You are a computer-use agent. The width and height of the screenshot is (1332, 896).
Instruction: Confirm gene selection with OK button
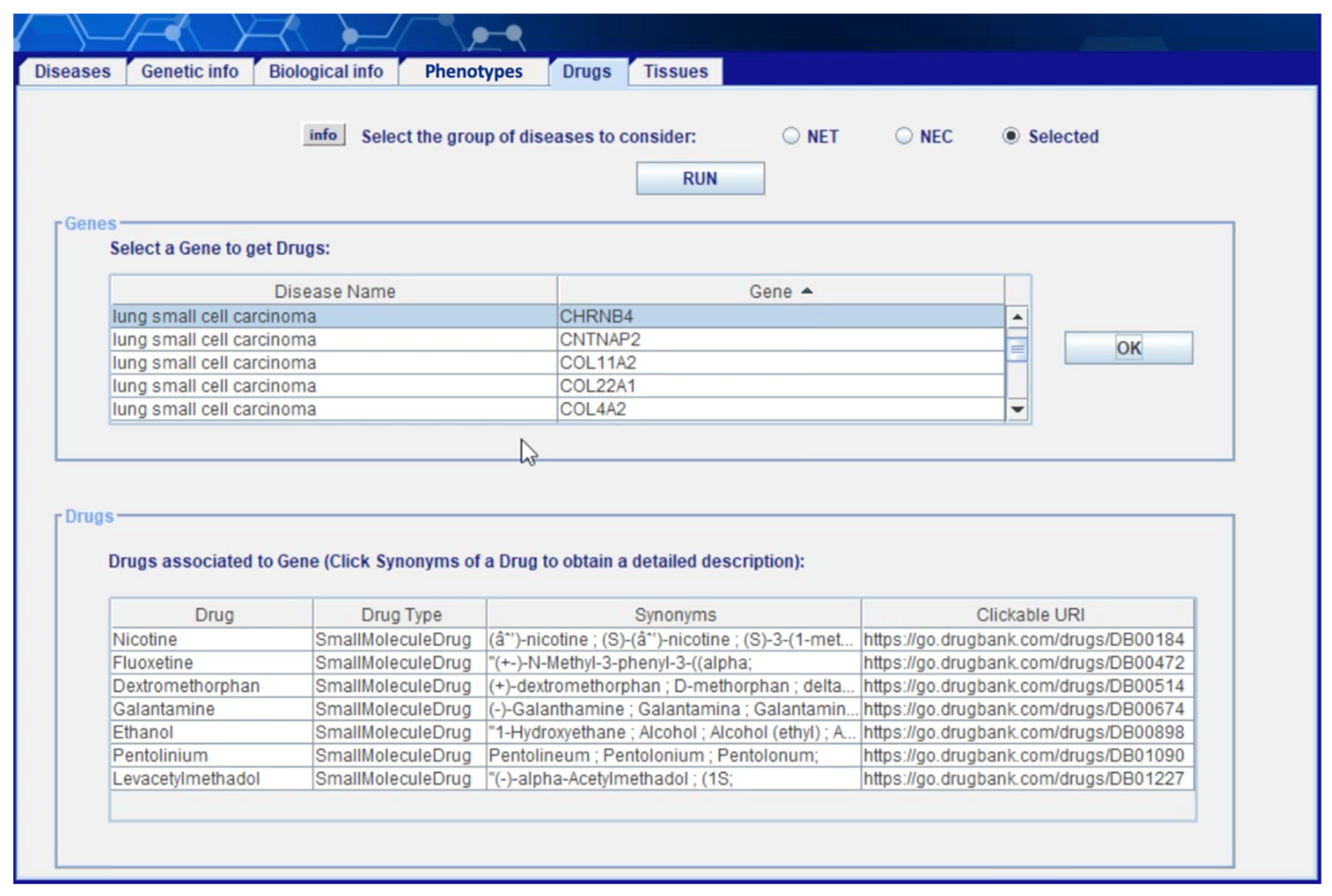(x=1128, y=348)
